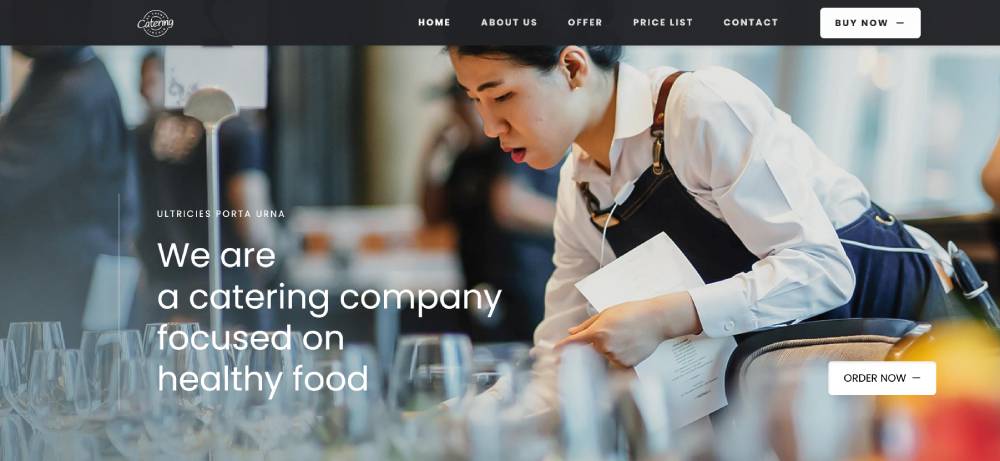Click the 'a catering company' headline line
Viewport: 1000px width, 461px height.
pos(329,297)
